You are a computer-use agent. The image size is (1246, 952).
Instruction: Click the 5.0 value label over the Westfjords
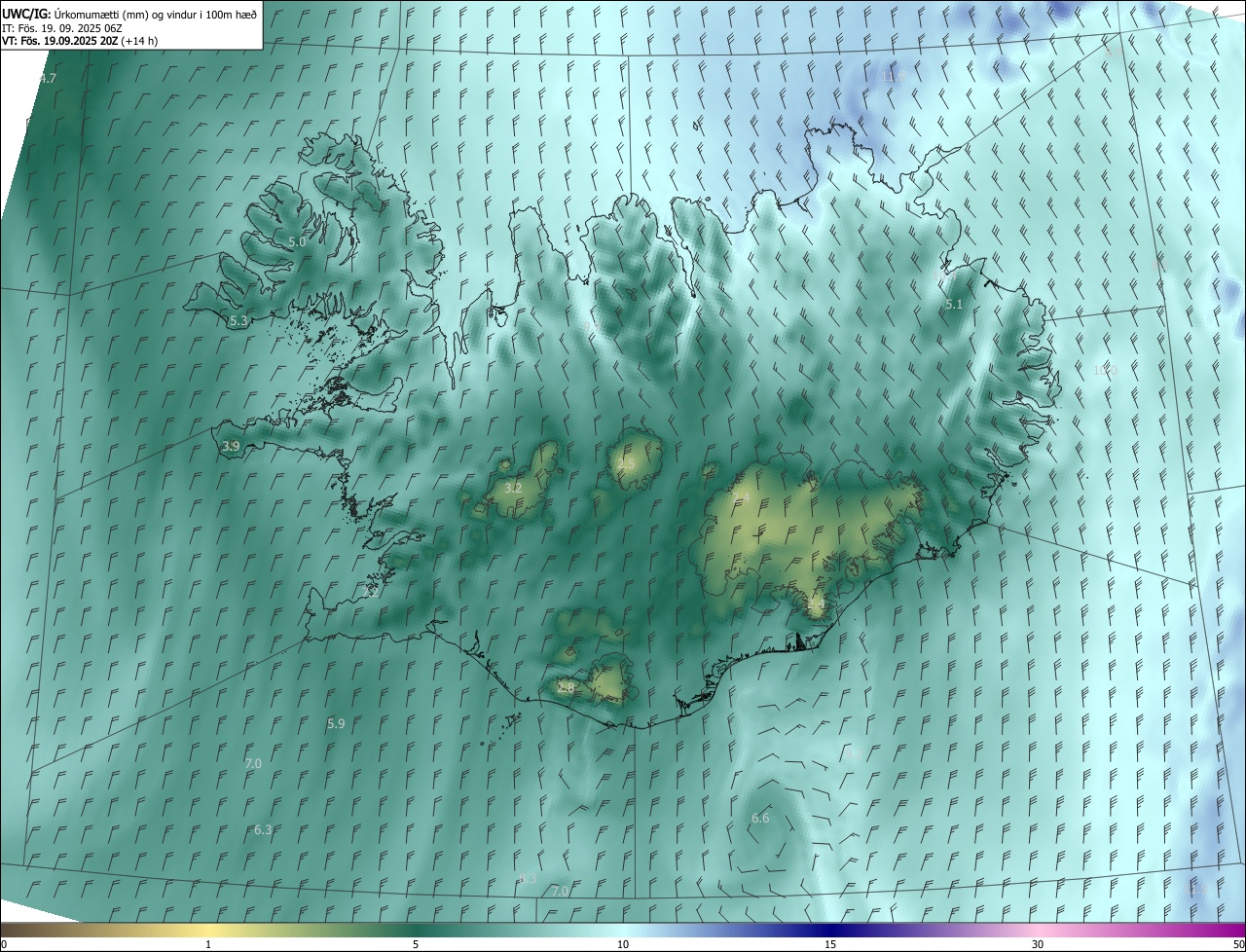pyautogui.click(x=297, y=241)
